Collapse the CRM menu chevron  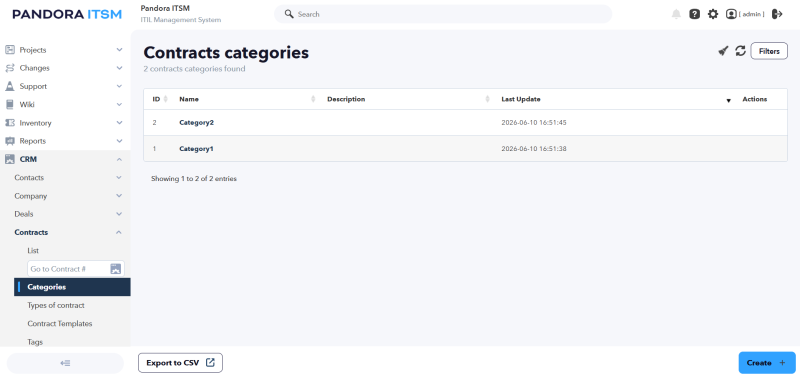click(x=119, y=159)
